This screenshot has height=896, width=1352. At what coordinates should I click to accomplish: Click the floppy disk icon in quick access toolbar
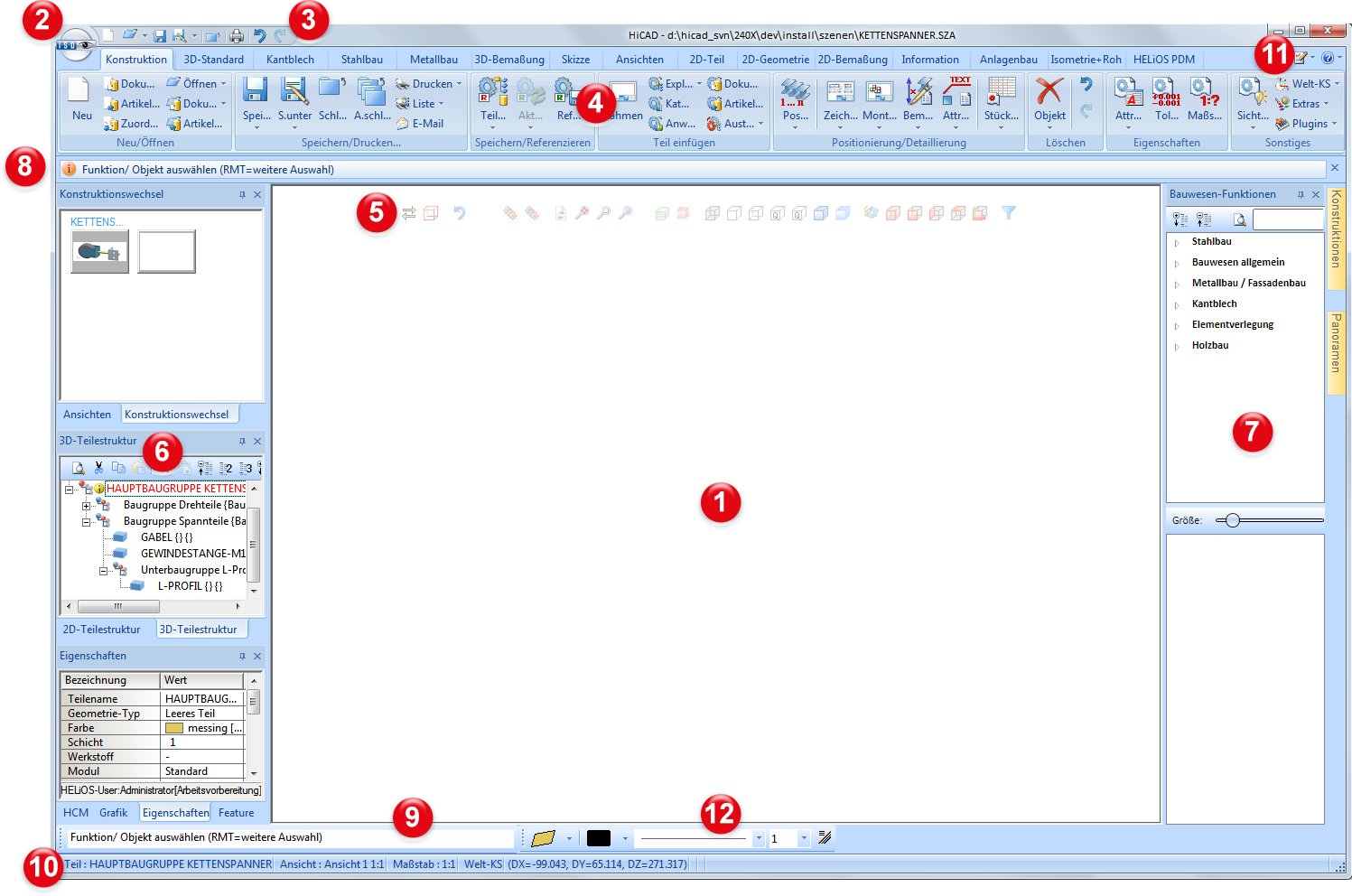160,36
